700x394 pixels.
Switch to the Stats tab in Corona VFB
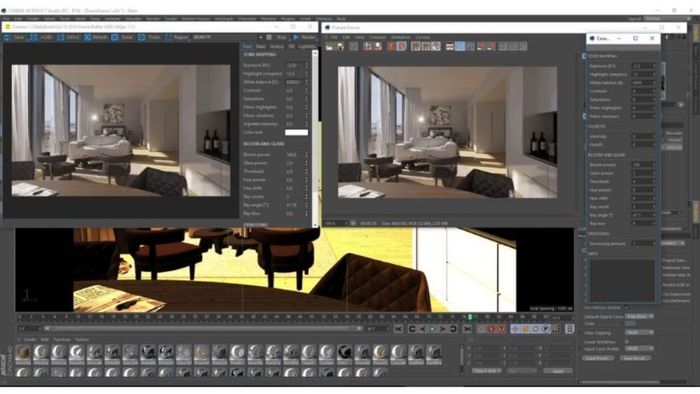[261, 46]
